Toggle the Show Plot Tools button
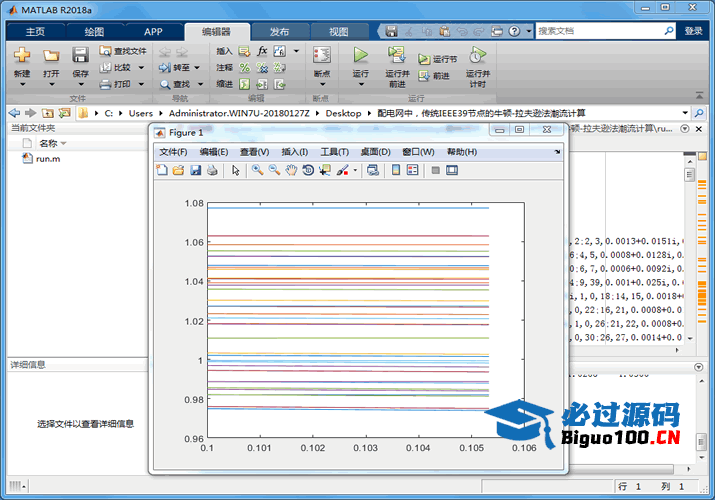This screenshot has width=715, height=500. [452, 171]
